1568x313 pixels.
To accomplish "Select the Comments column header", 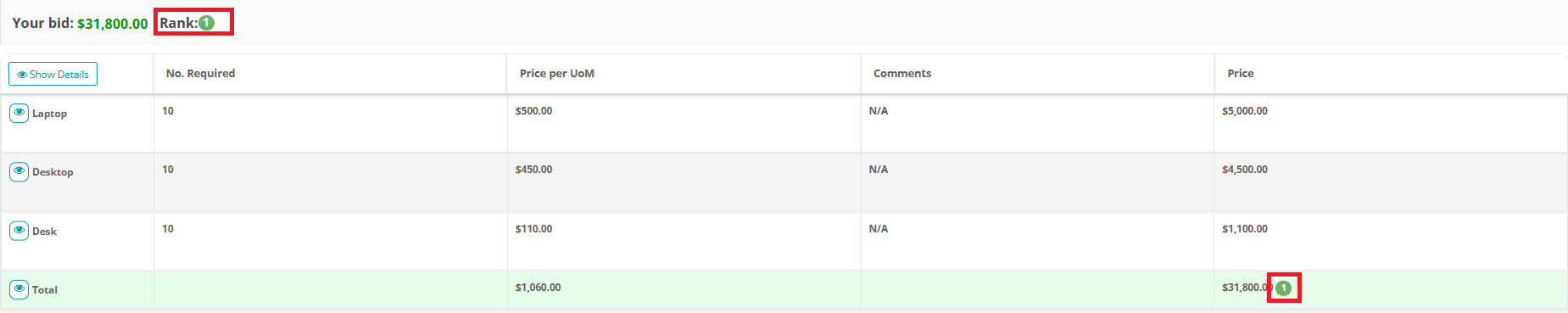I will (x=901, y=74).
